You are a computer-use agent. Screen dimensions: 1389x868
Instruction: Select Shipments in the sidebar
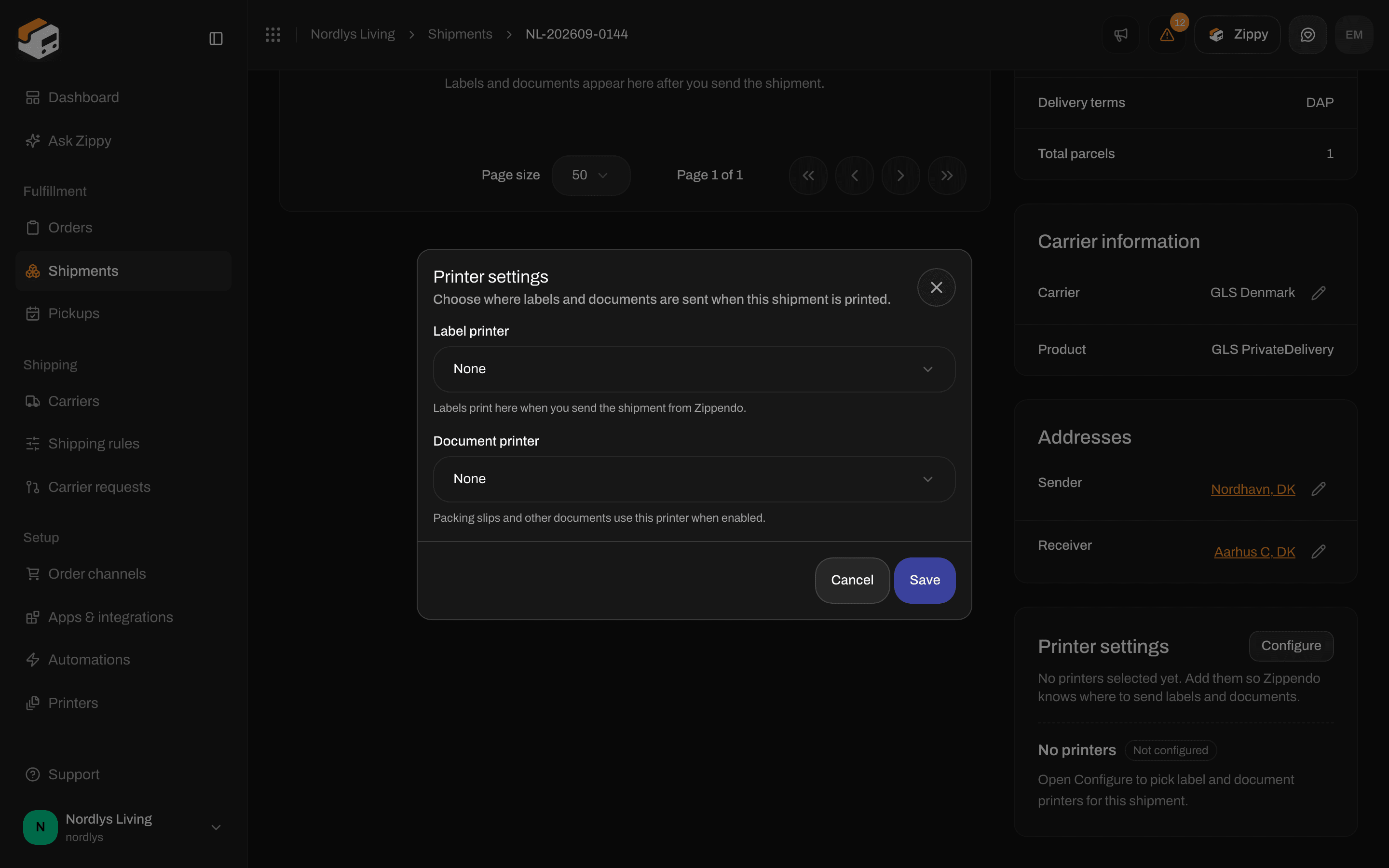click(123, 271)
